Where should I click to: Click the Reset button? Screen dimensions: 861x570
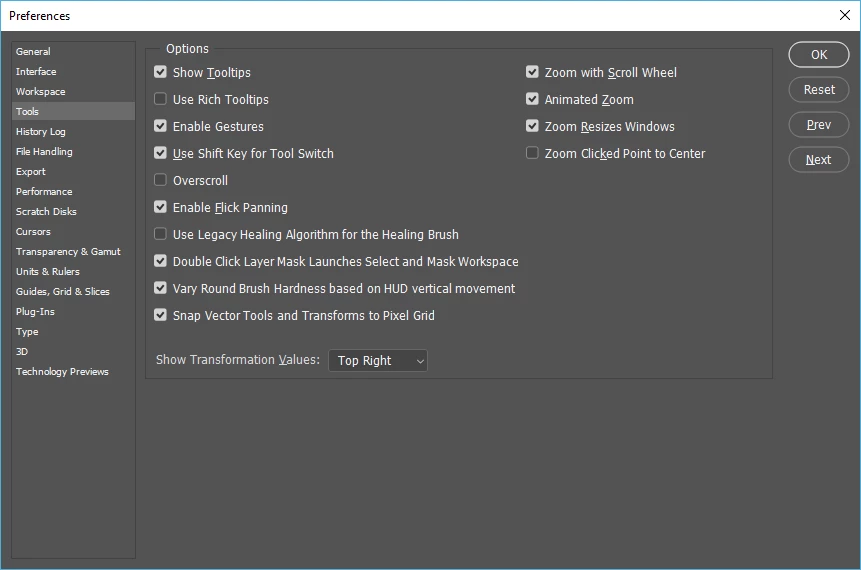click(819, 90)
